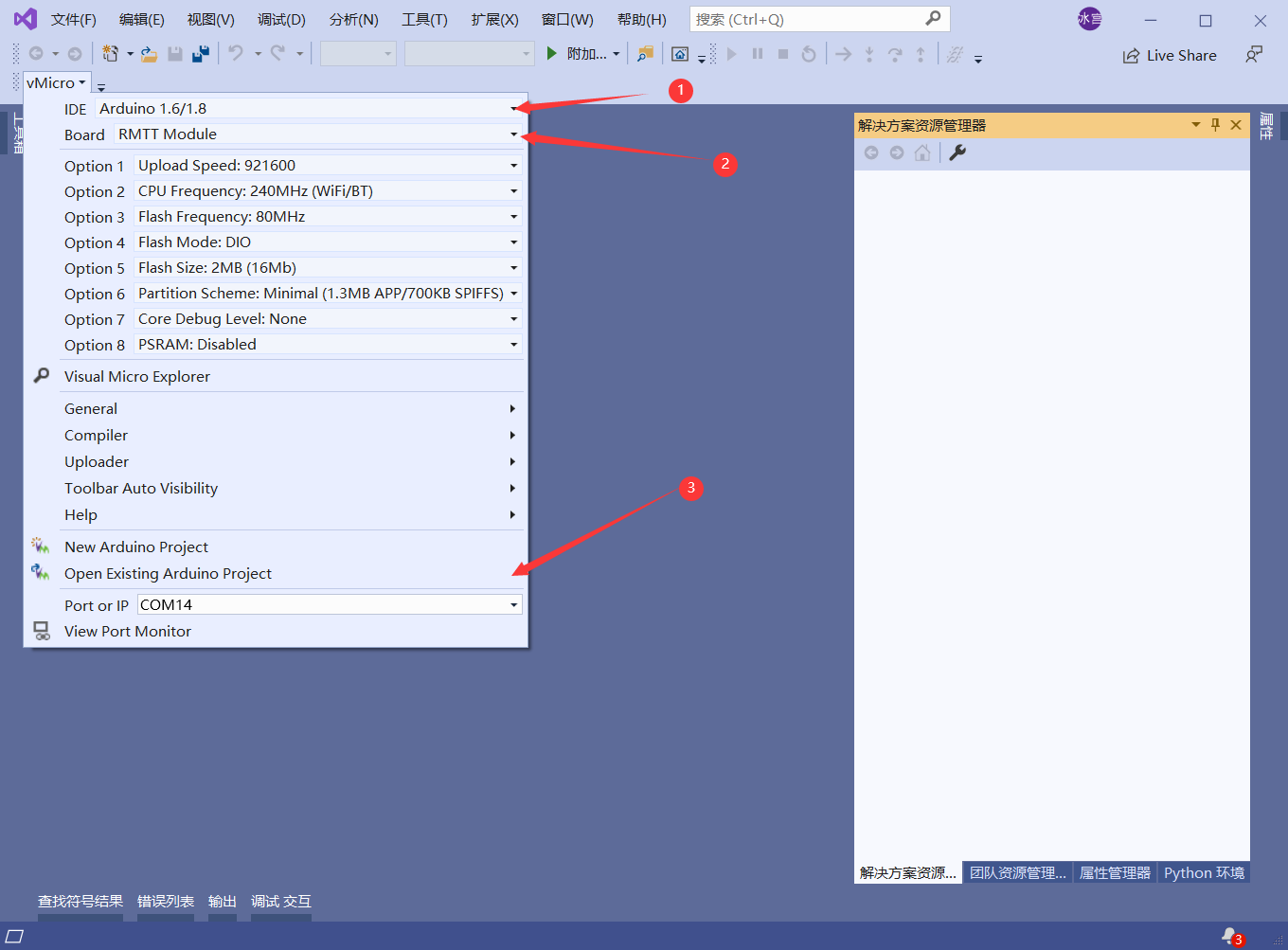
Task: Click the undo arrow icon
Action: [x=236, y=54]
